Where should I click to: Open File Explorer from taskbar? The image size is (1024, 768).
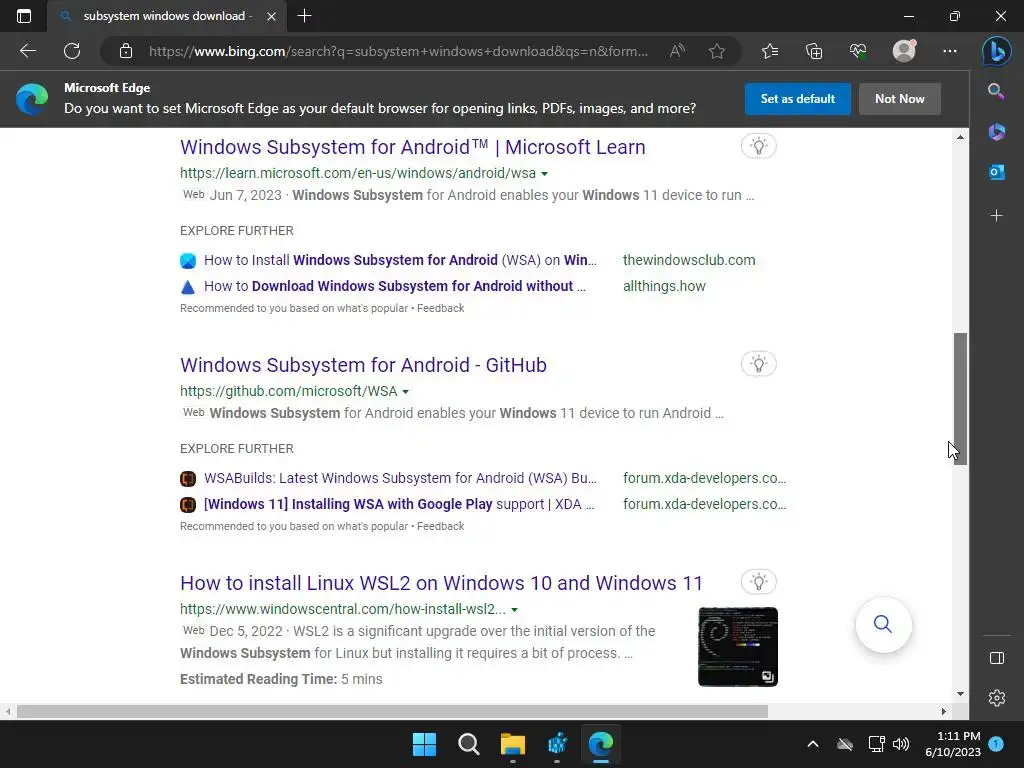tap(513, 744)
